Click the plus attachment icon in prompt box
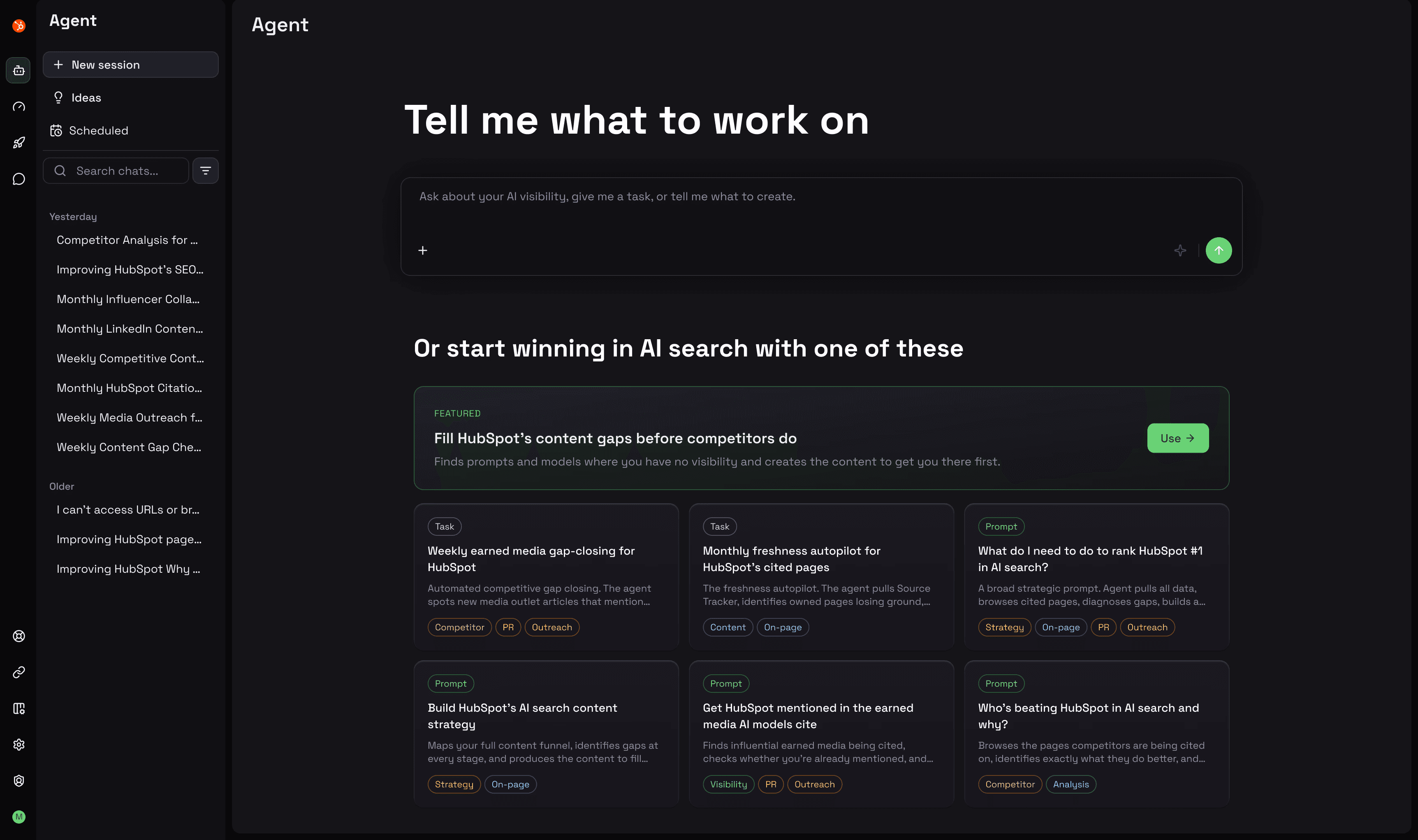This screenshot has height=840, width=1418. pyautogui.click(x=422, y=250)
